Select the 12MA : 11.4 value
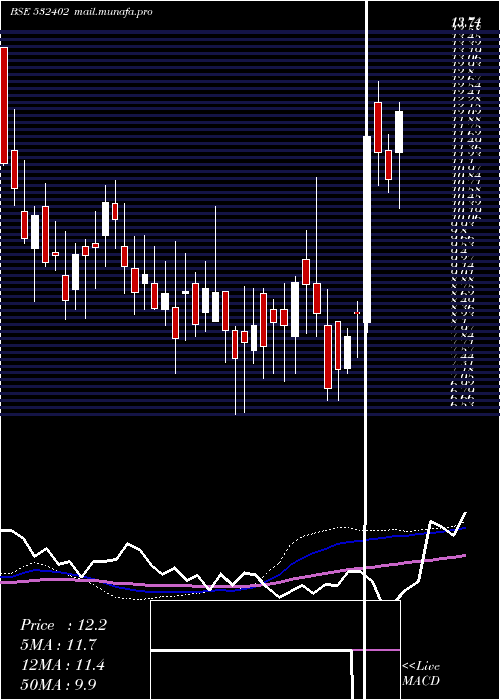Viewport: 500px width, 700px height. click(x=63, y=664)
